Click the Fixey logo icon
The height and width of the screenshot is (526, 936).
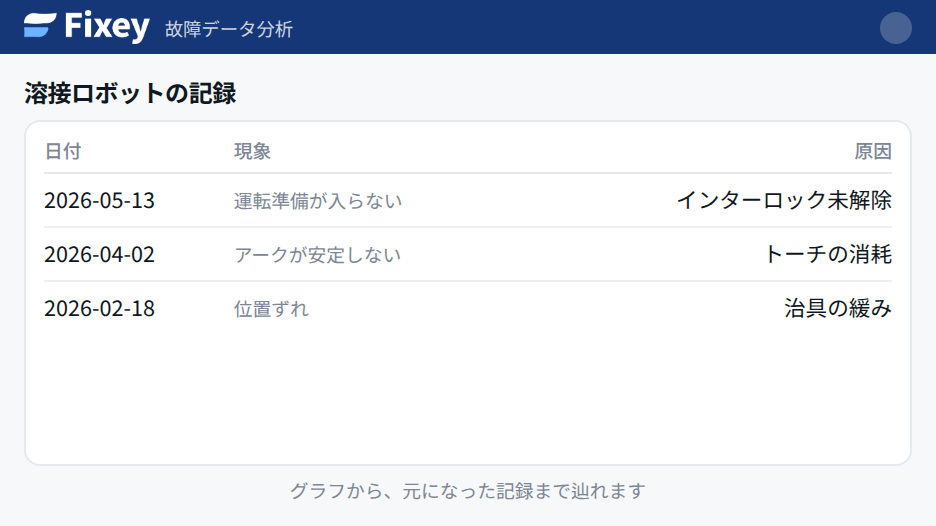point(40,26)
